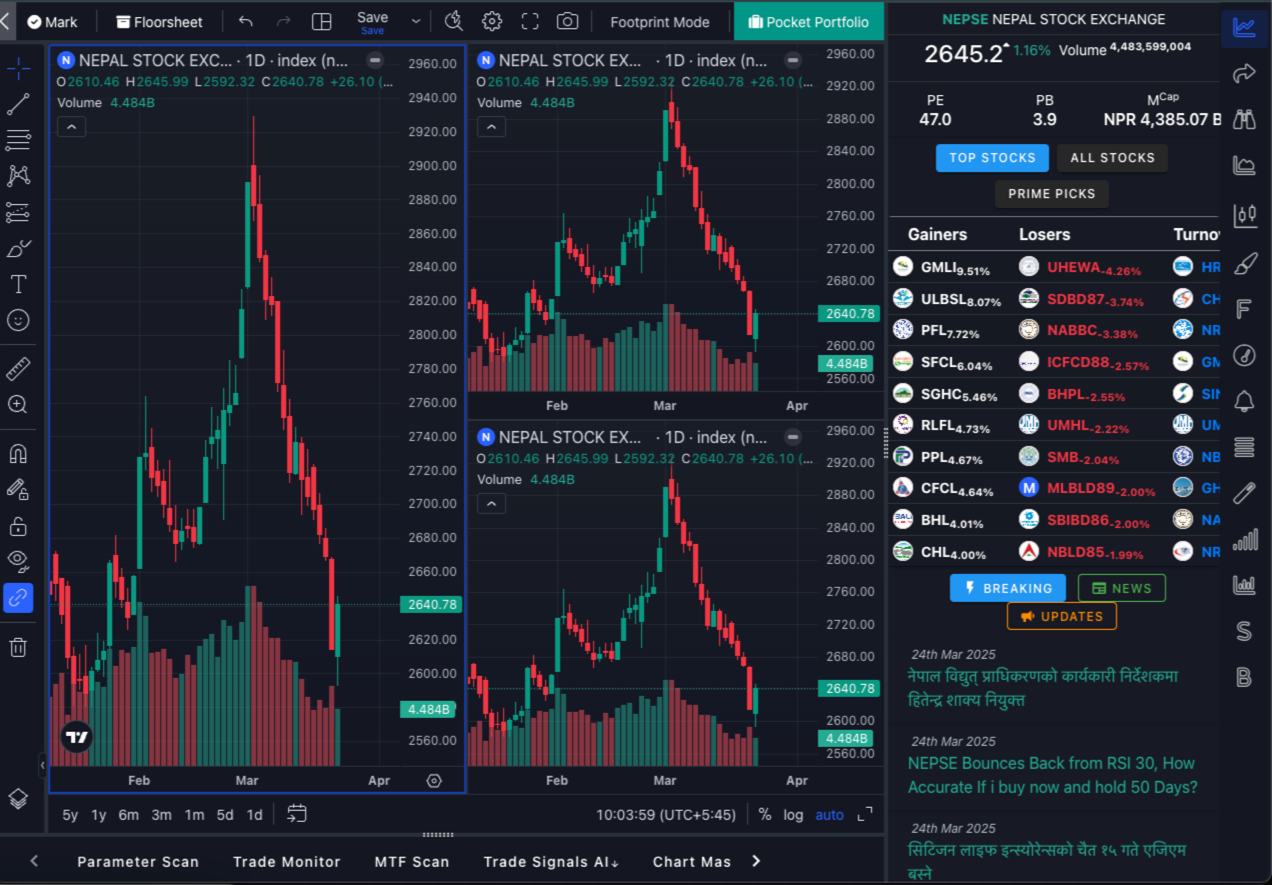Select the trend line drawing tool

pos(18,104)
